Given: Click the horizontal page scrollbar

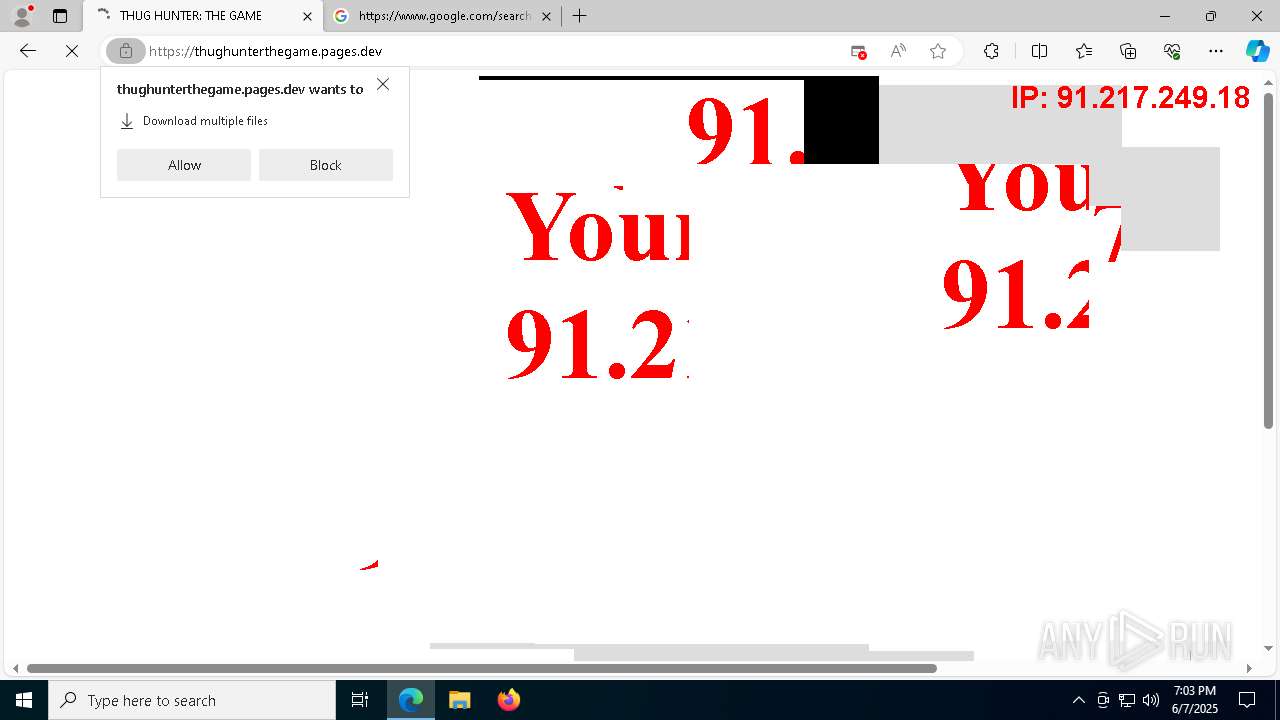Looking at the screenshot, I should point(482,668).
